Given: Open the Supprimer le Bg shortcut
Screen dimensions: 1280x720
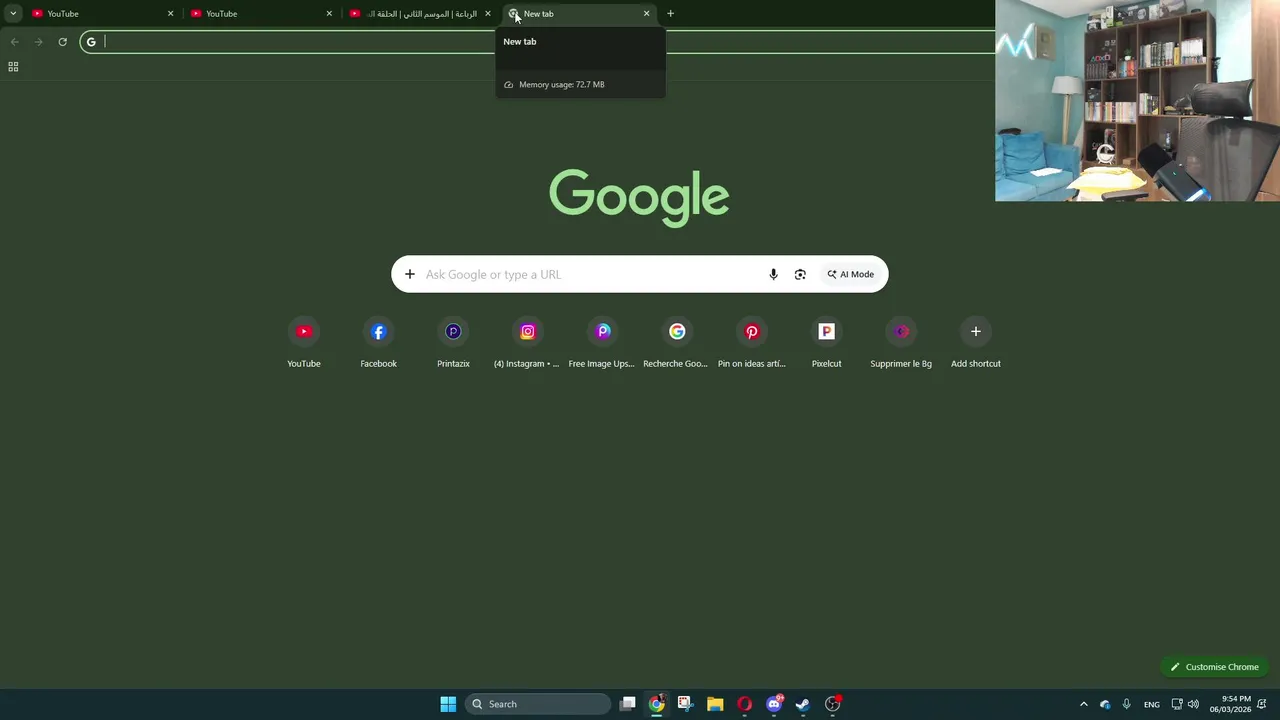Looking at the screenshot, I should 901,343.
